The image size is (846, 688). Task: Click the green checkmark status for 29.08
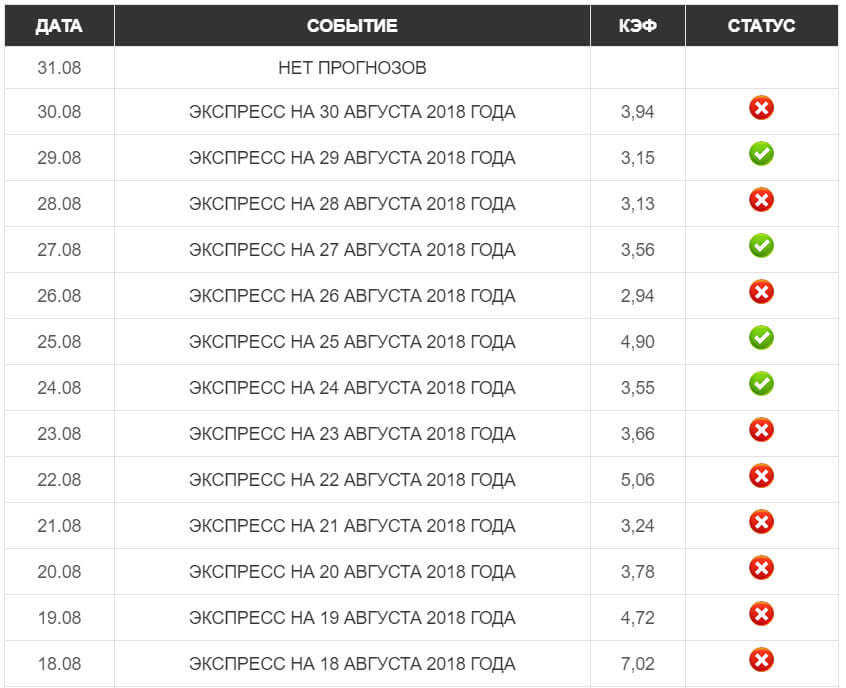click(x=761, y=155)
